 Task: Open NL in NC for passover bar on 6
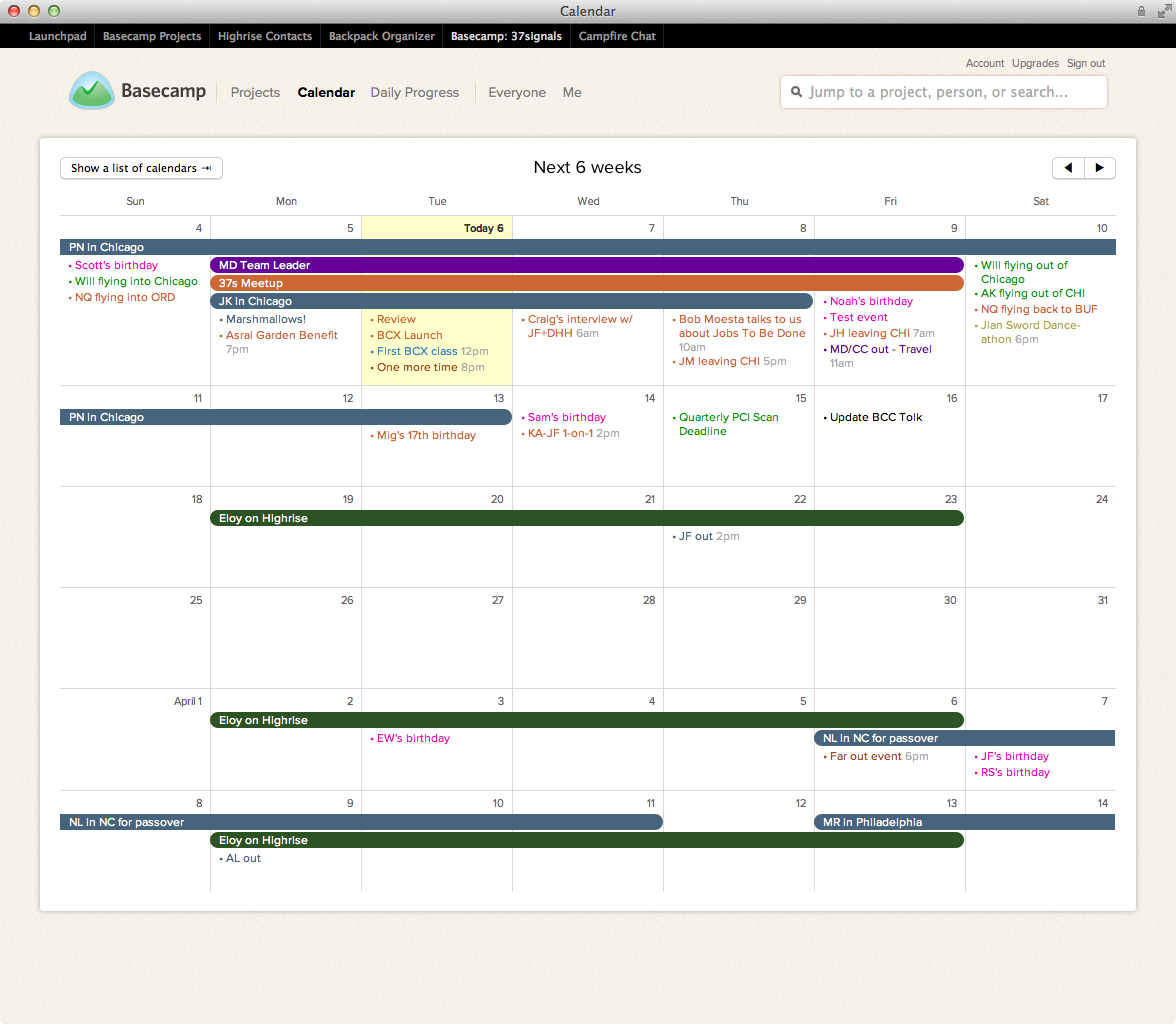click(x=964, y=738)
